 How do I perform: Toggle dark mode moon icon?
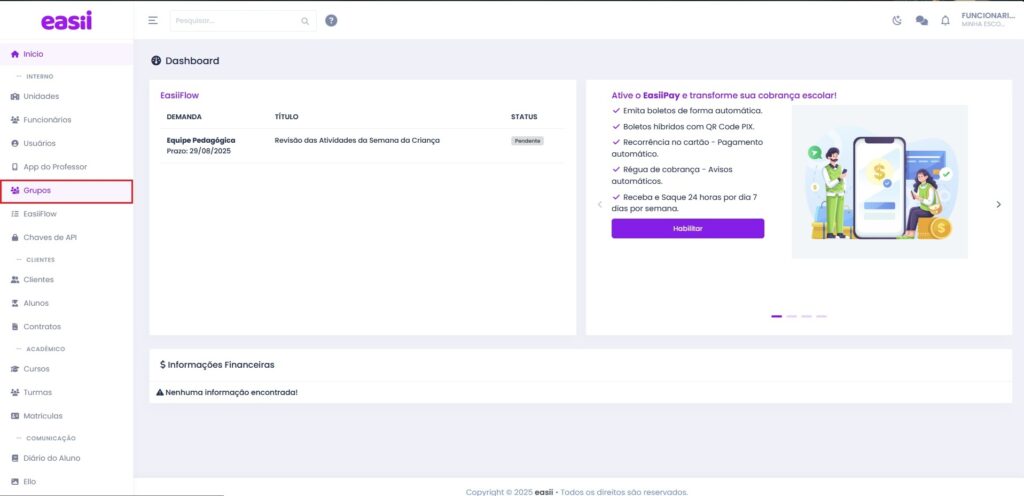tap(897, 21)
